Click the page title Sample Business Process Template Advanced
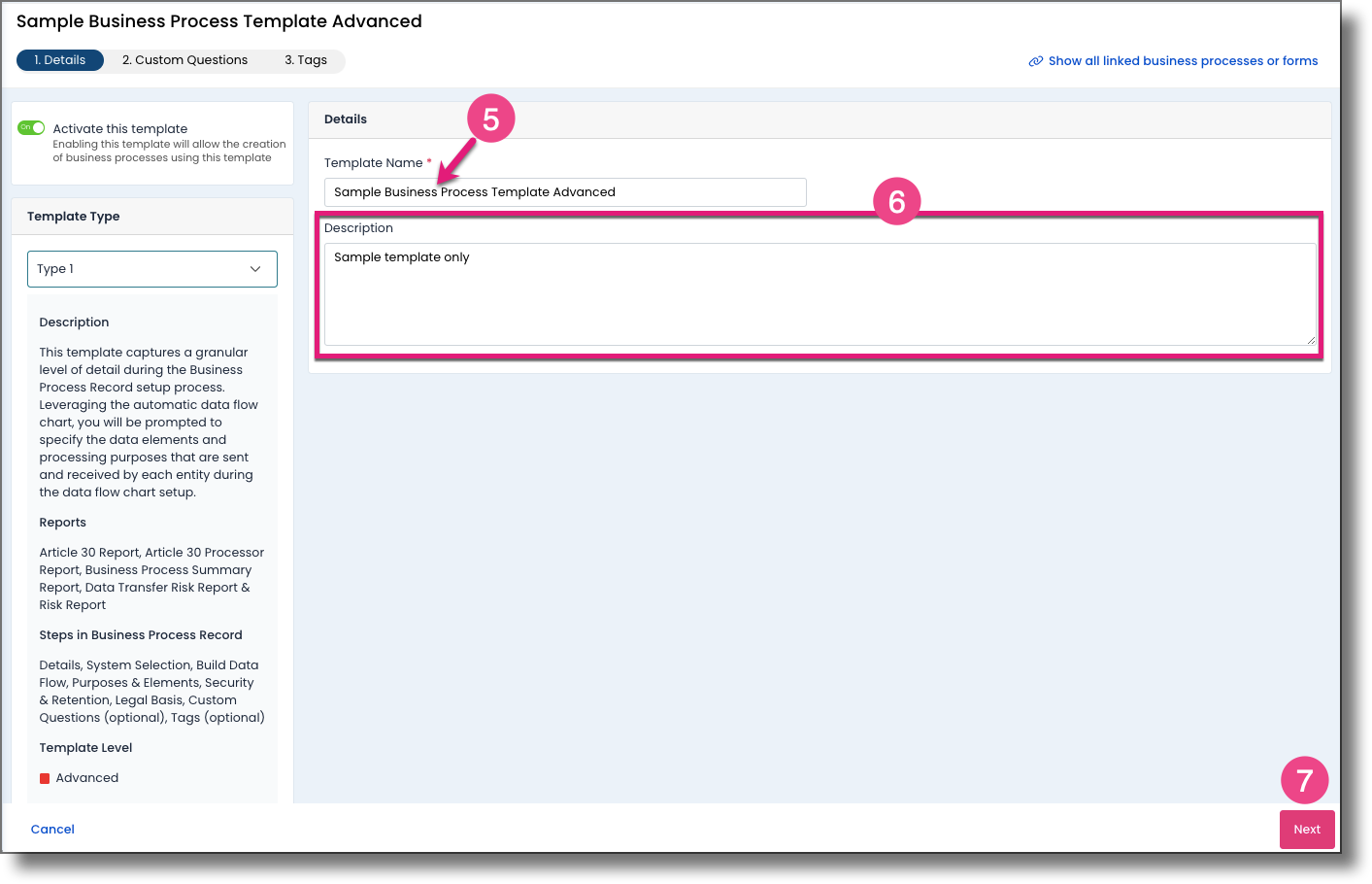The image size is (1372, 884). click(x=219, y=21)
